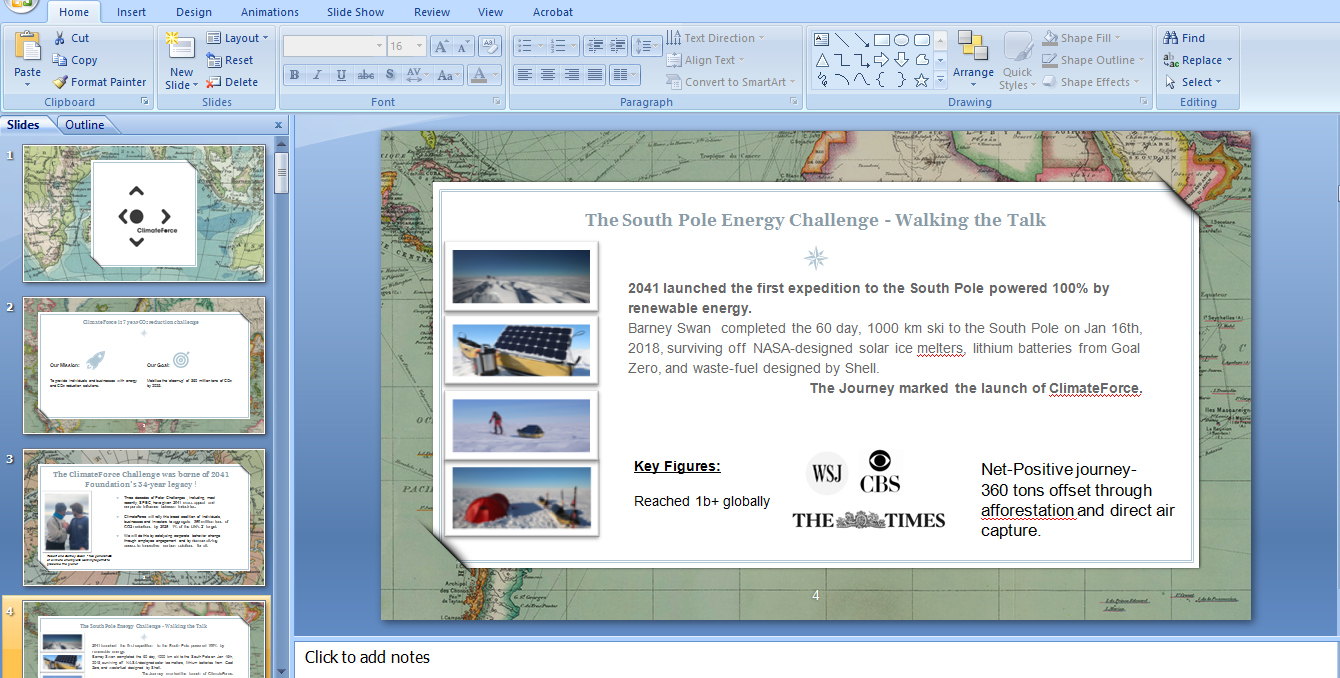Select the 5-point star shape
This screenshot has height=678, width=1340.
click(921, 80)
